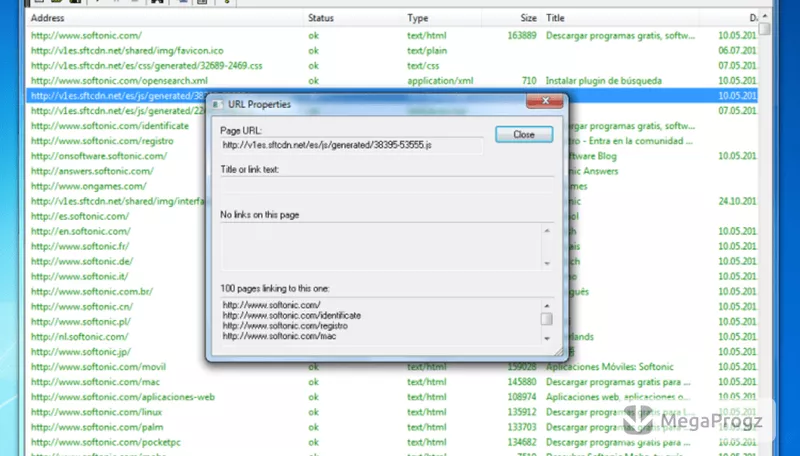The image size is (800, 456).
Task: Click the linking pages list scrollbar thumb
Action: coord(546,319)
